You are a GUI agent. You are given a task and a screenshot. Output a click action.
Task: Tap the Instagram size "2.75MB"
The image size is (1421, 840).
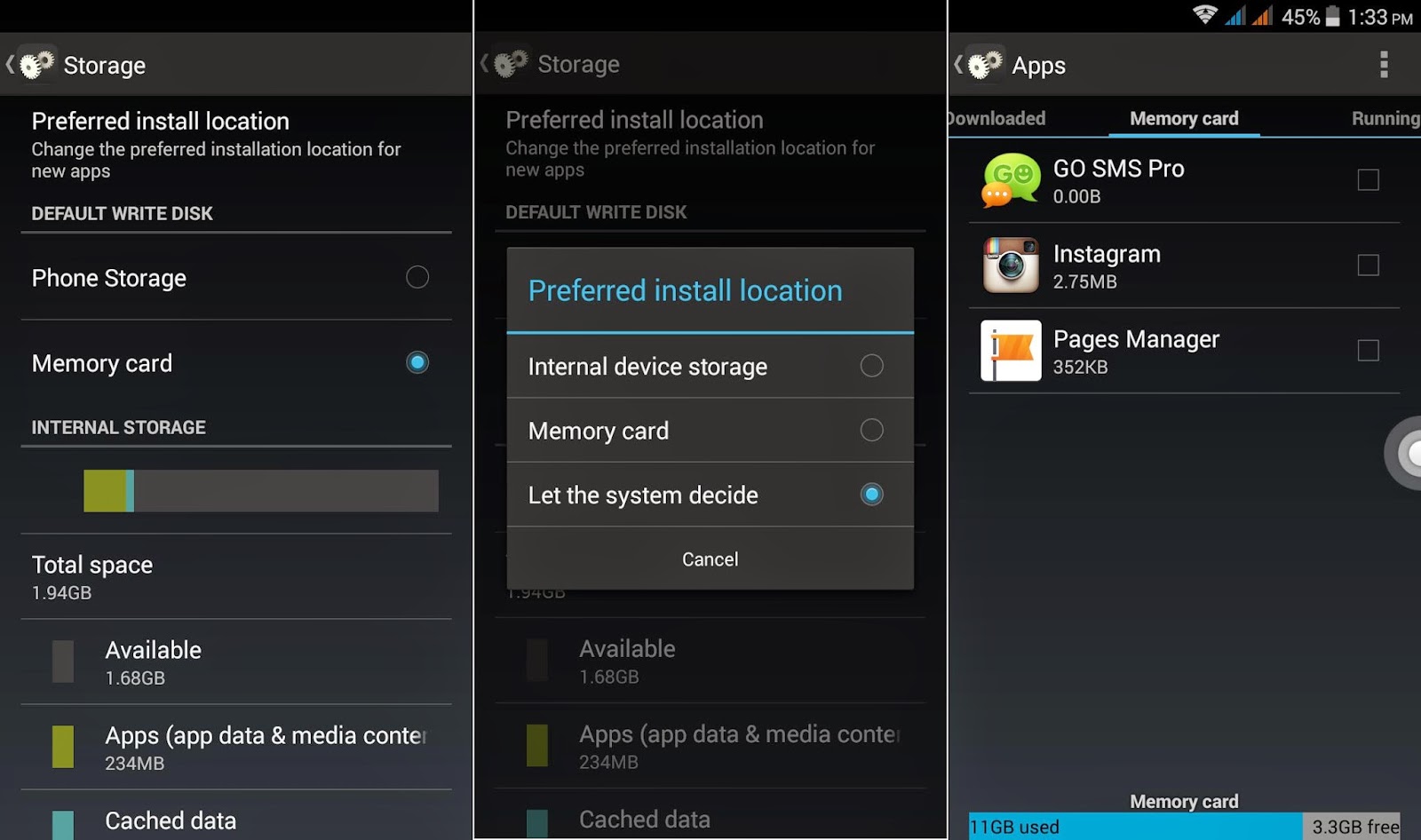coord(1084,281)
